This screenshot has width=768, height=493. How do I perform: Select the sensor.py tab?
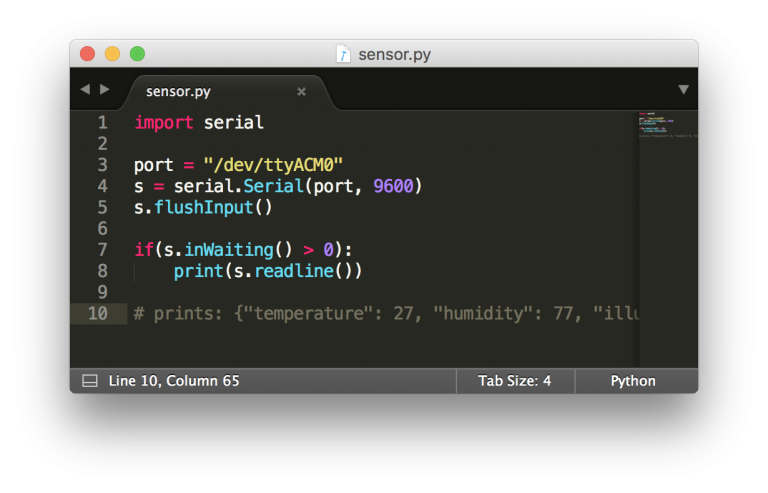tap(178, 92)
